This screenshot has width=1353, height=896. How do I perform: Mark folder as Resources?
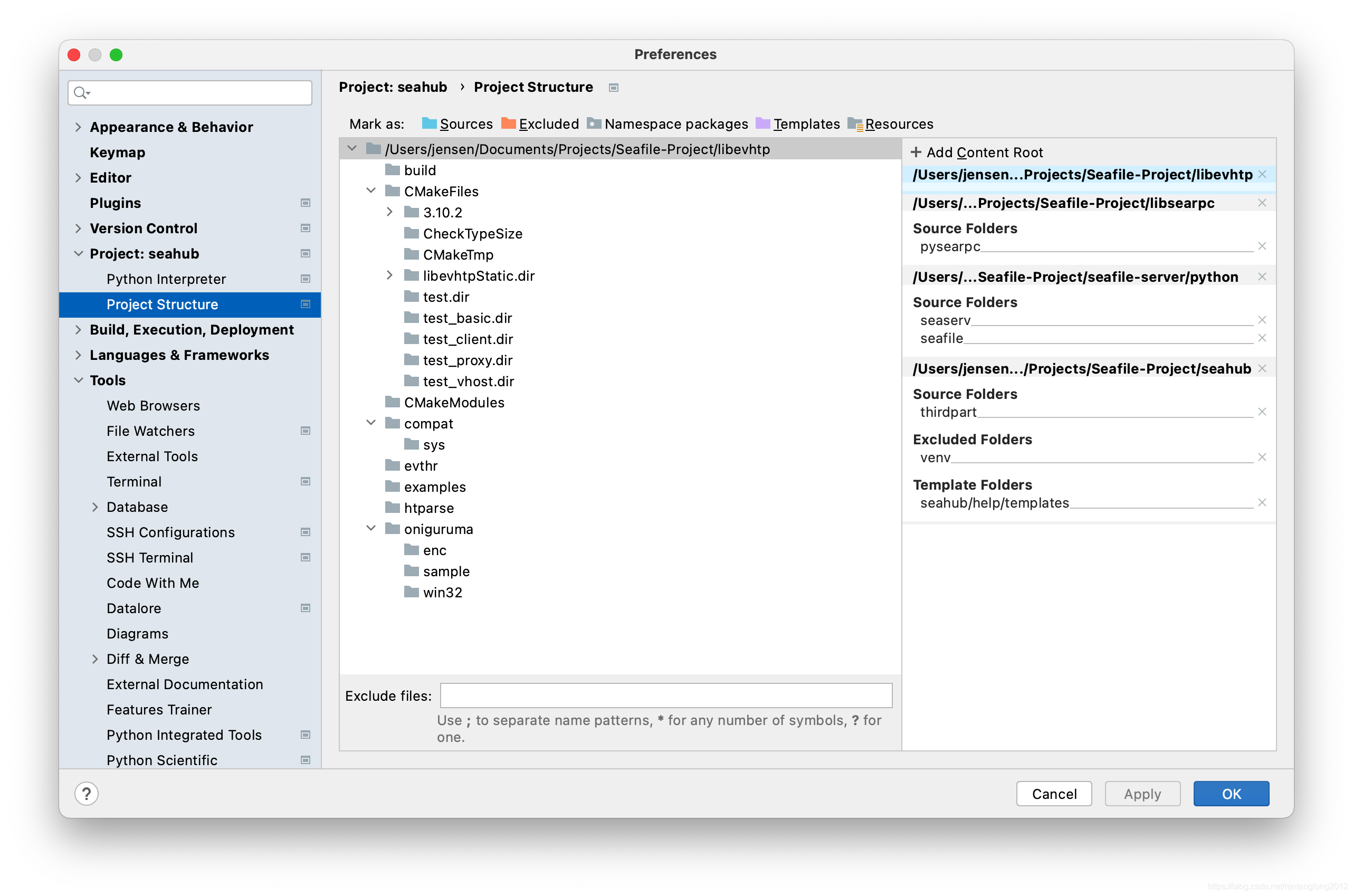(890, 124)
